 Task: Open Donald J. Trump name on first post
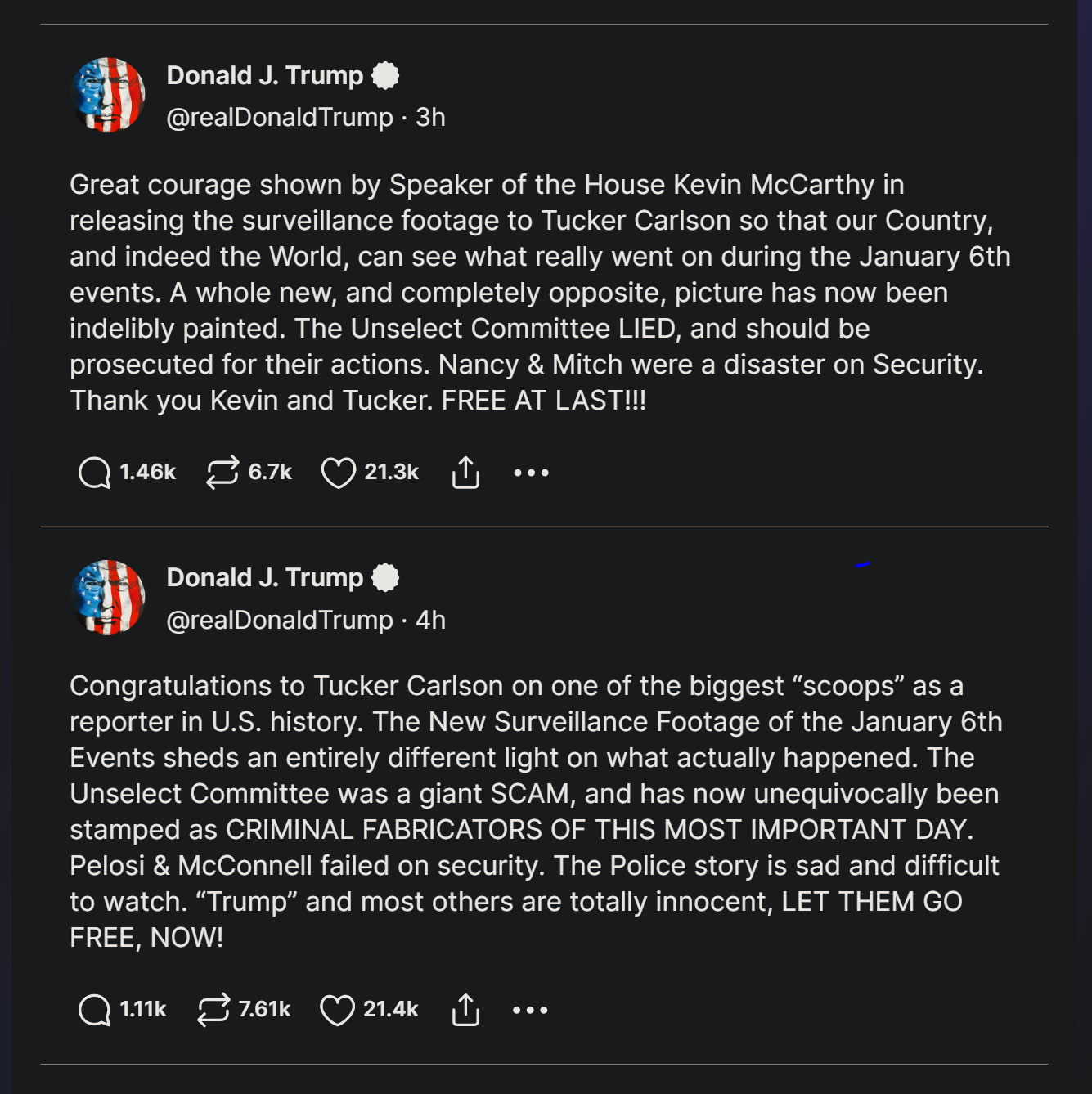click(x=264, y=75)
